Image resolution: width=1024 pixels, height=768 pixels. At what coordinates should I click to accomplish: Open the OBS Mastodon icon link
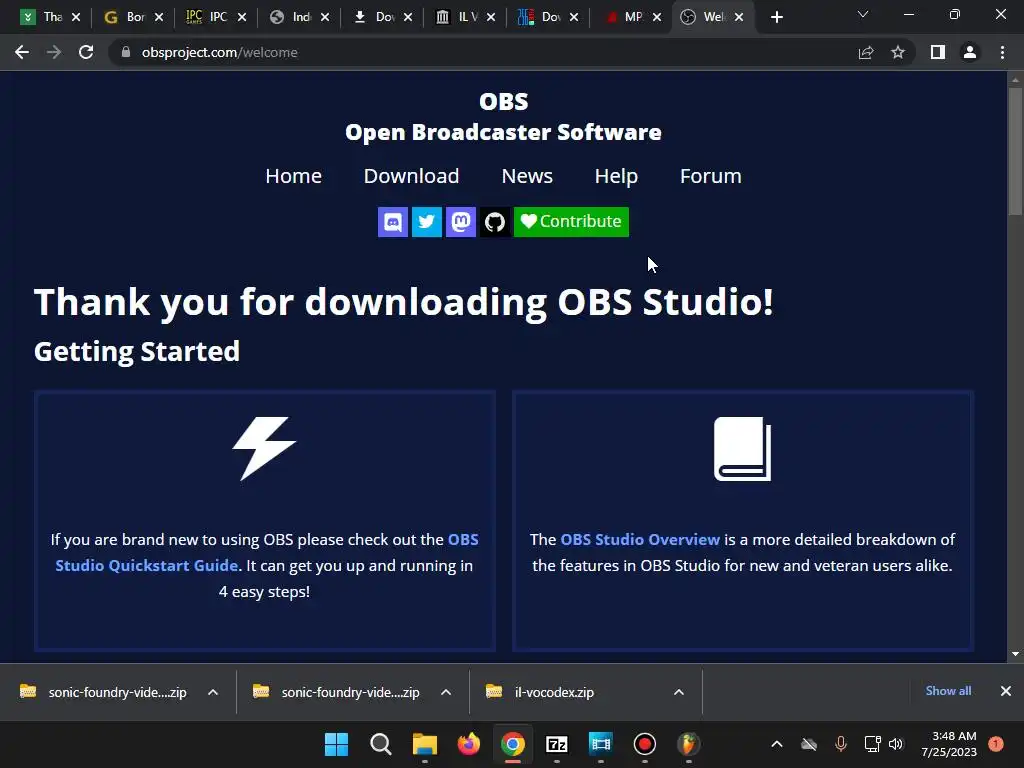460,222
